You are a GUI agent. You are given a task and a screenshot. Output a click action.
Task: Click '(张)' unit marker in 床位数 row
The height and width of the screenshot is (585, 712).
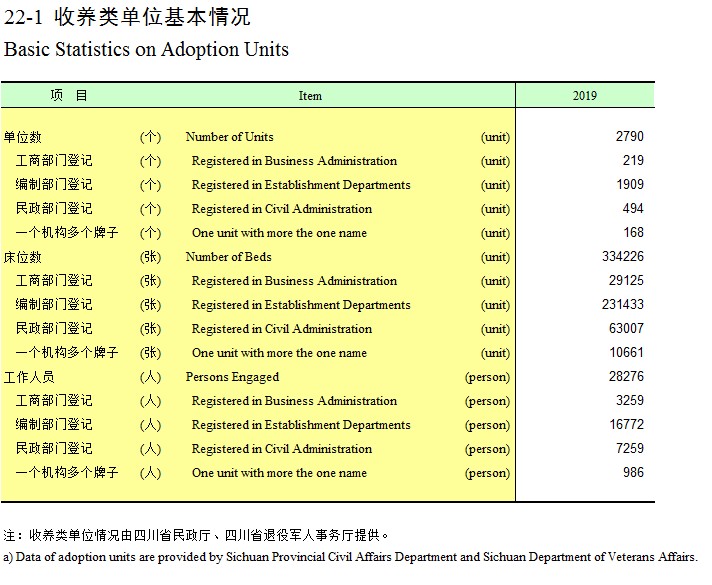(150, 257)
